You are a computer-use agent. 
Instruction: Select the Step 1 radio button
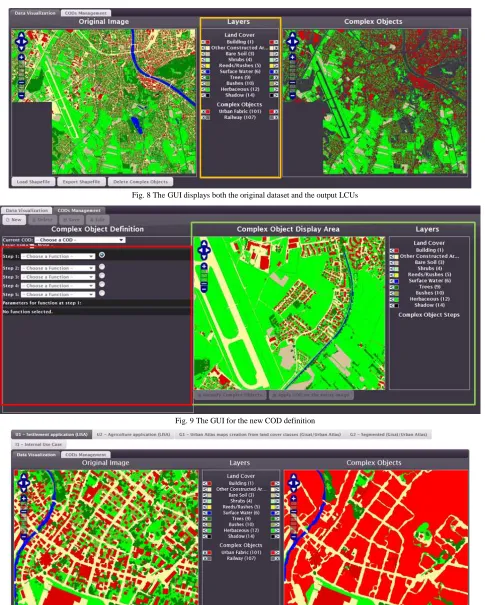coord(102,255)
